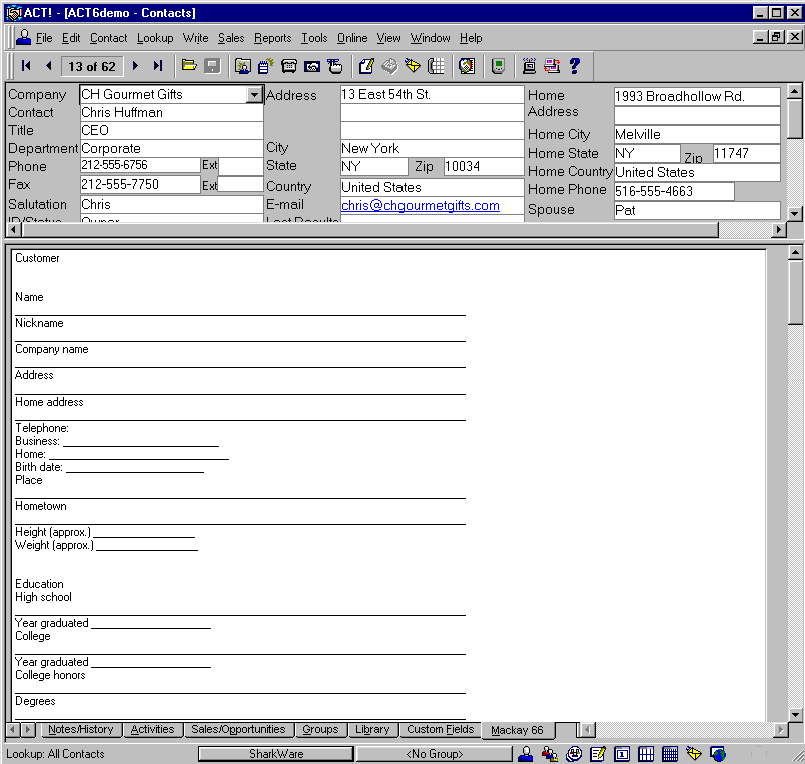
Task: Jump to the last contact record
Action: coord(158,66)
